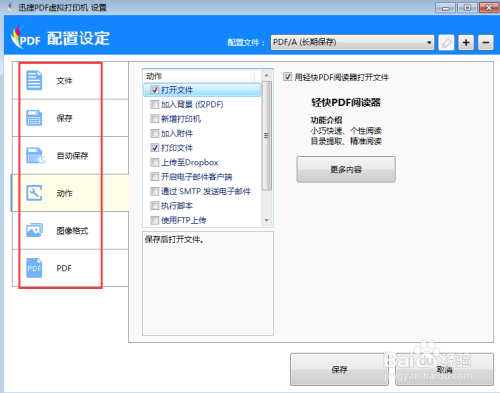
Task: Go to the 自动保存 tab
Action: point(70,155)
